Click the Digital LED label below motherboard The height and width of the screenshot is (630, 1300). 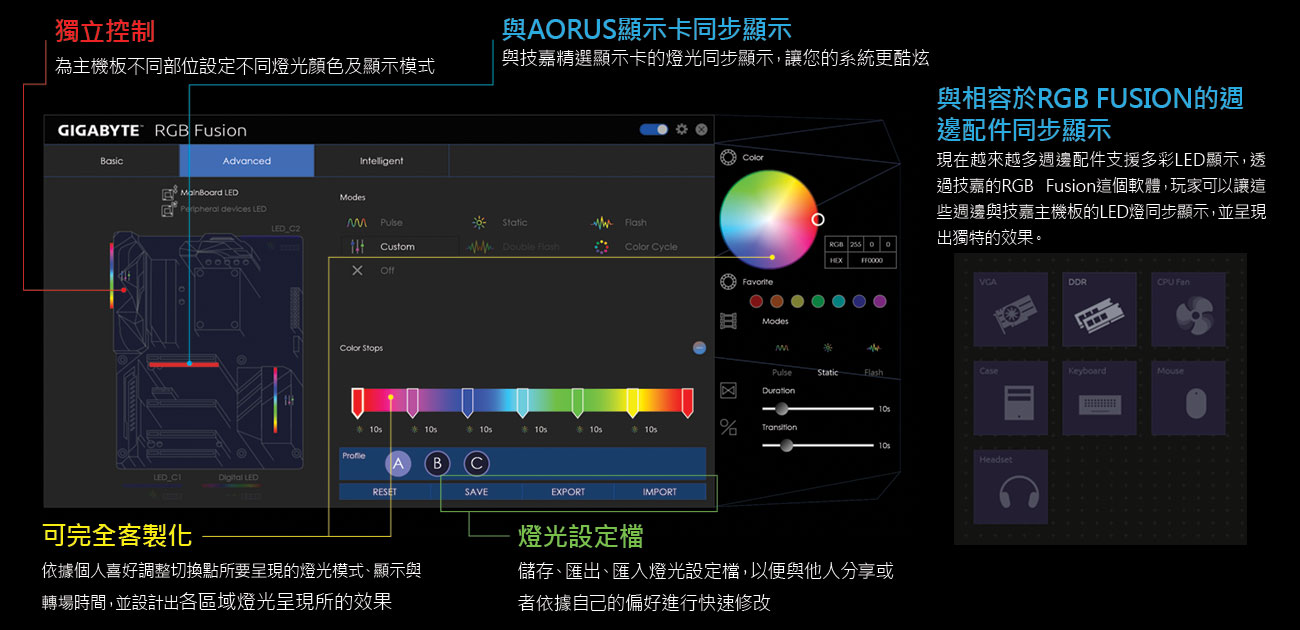238,478
